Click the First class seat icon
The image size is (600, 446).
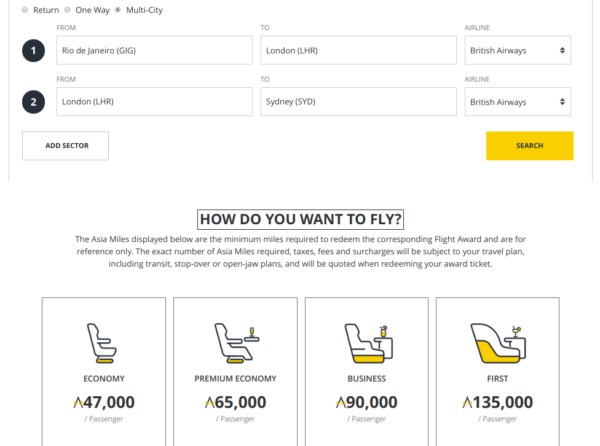pos(497,341)
